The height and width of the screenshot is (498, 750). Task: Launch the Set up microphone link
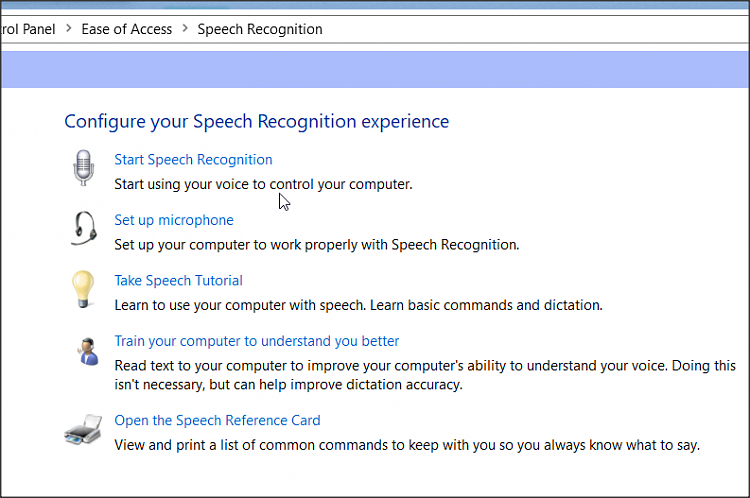[x=174, y=220]
